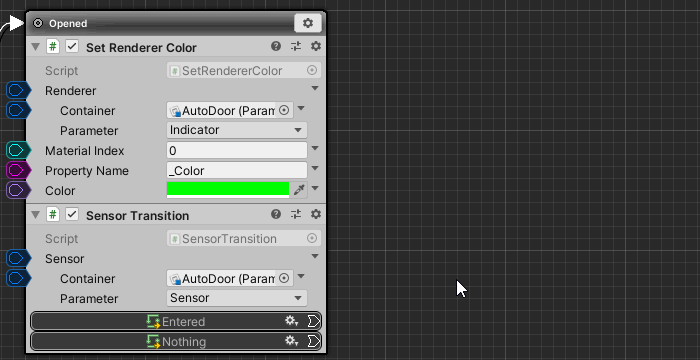The image size is (700, 360).
Task: Open help for Sensor Transition
Action: pyautogui.click(x=276, y=214)
